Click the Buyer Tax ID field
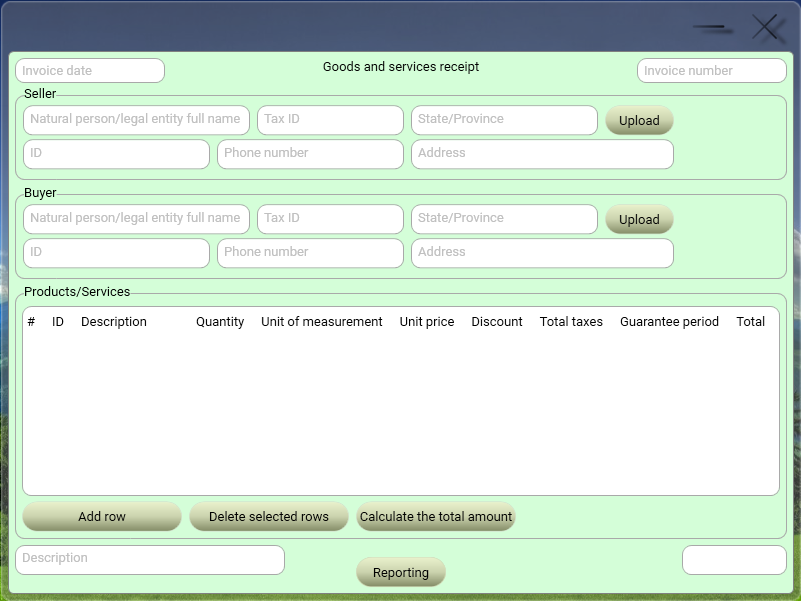The image size is (801, 601). coord(330,219)
